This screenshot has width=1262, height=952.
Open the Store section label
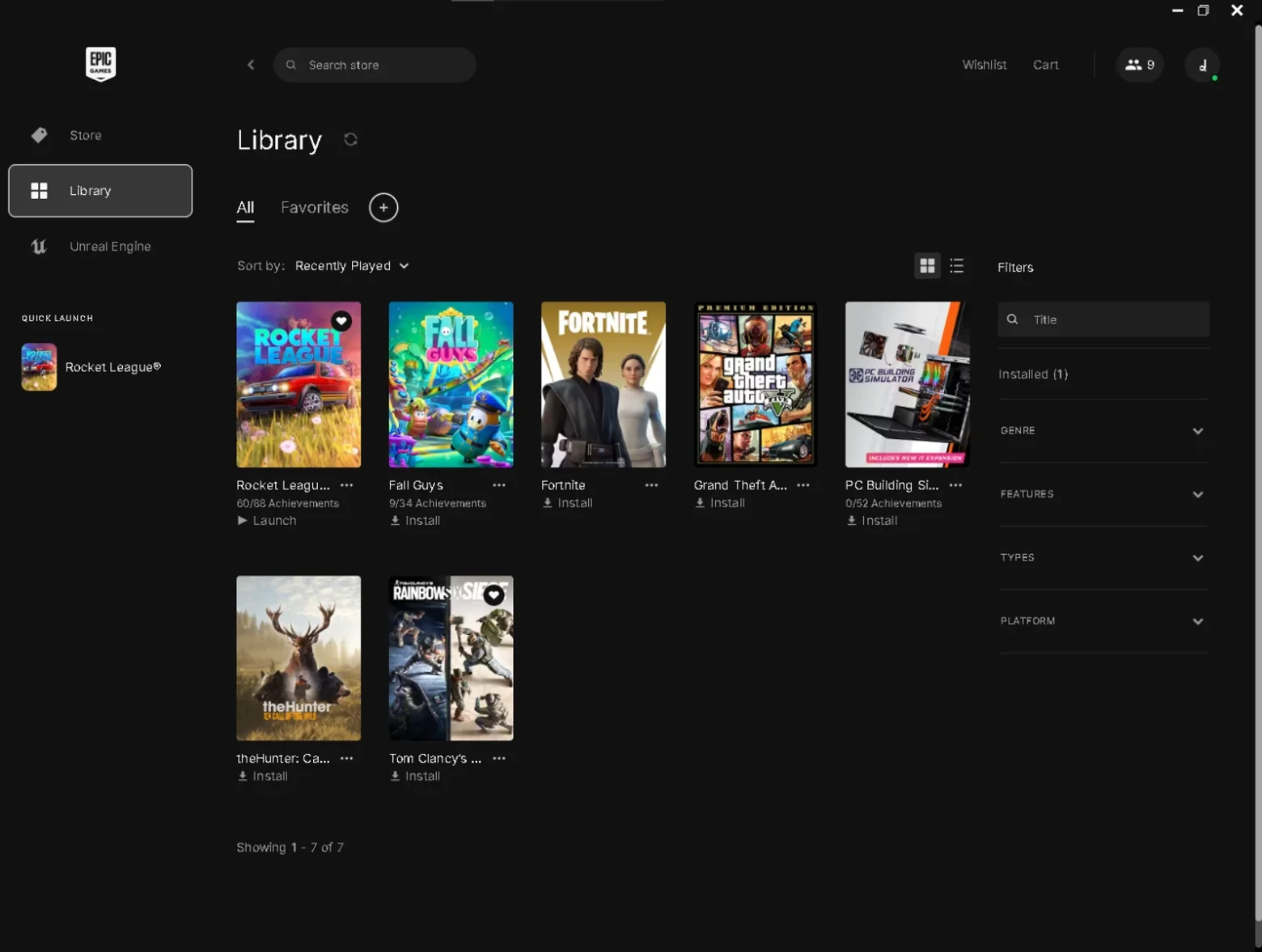click(x=86, y=135)
